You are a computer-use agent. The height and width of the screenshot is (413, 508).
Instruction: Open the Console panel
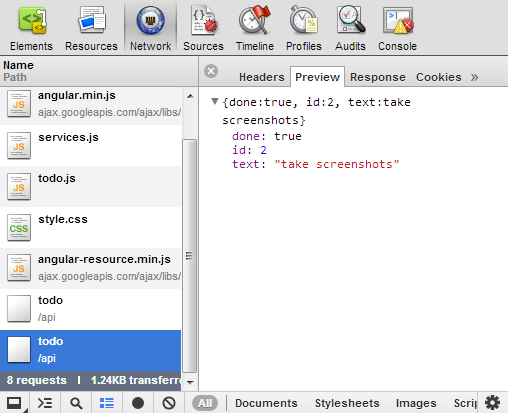(397, 29)
